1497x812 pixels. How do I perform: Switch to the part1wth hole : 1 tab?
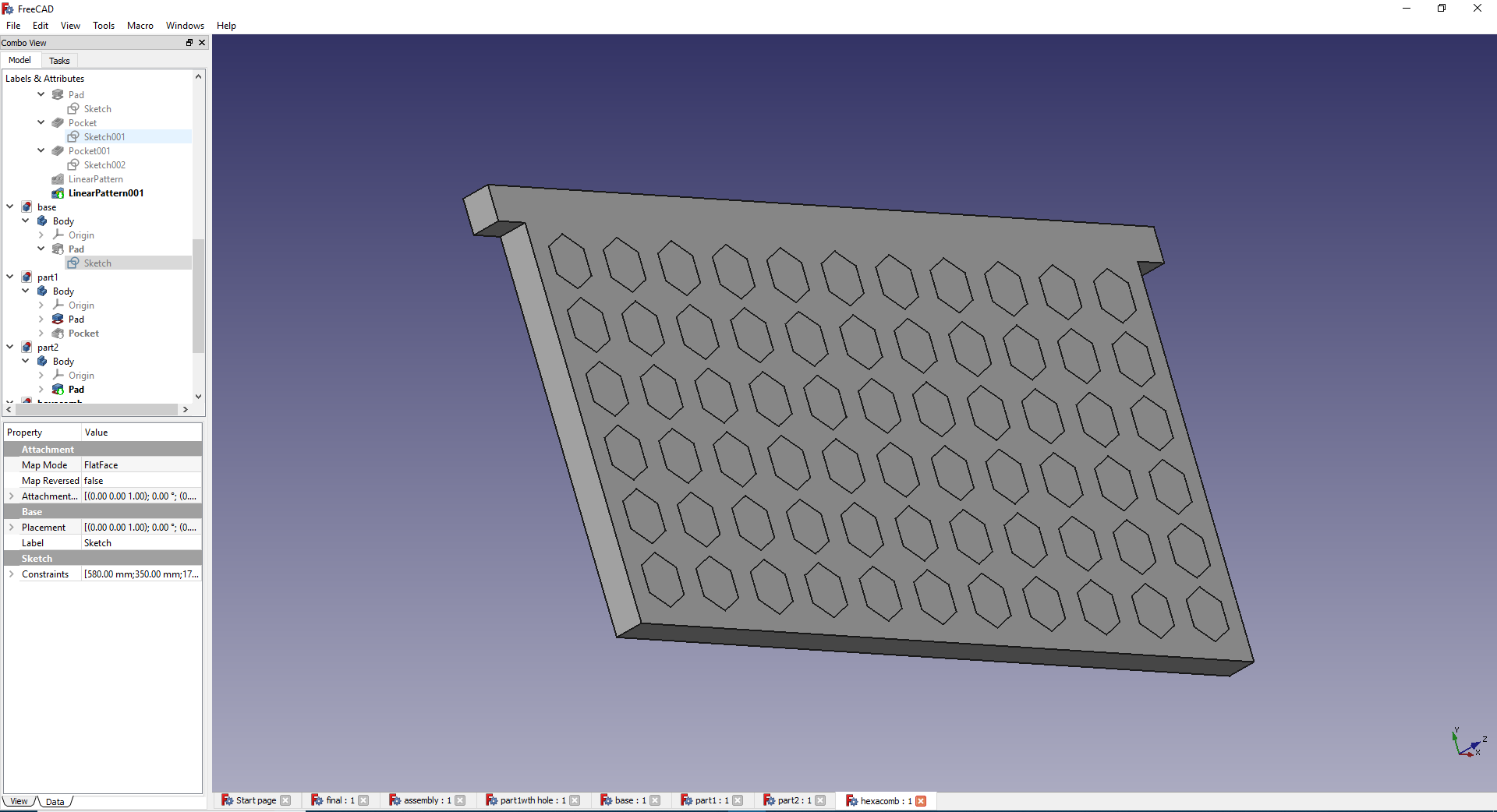[x=533, y=800]
